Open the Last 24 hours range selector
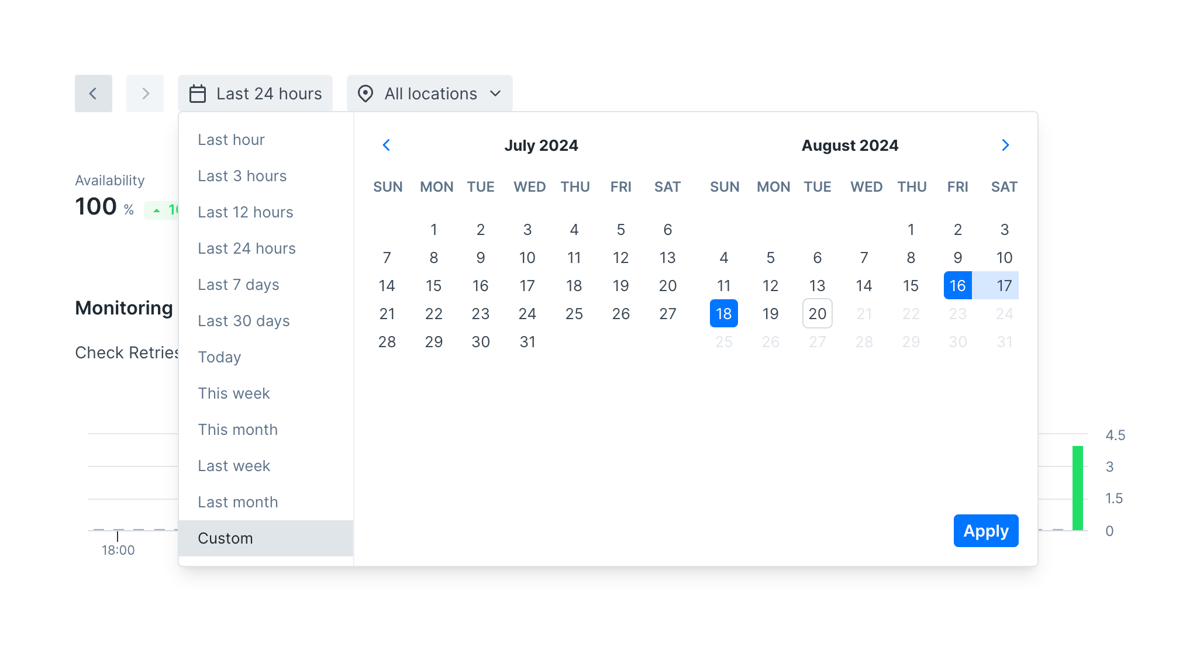1200x664 pixels. [x=255, y=93]
